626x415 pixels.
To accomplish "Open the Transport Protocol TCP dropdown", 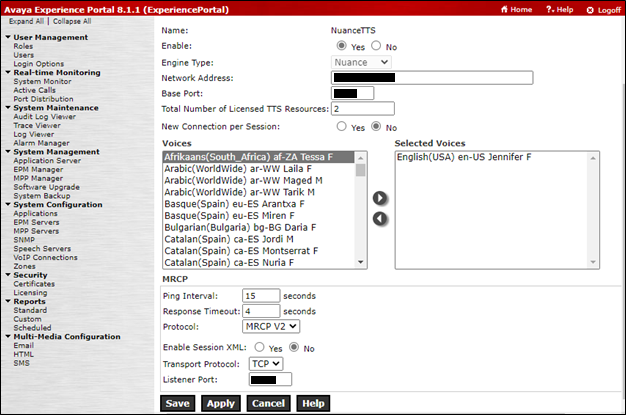I will click(x=266, y=364).
